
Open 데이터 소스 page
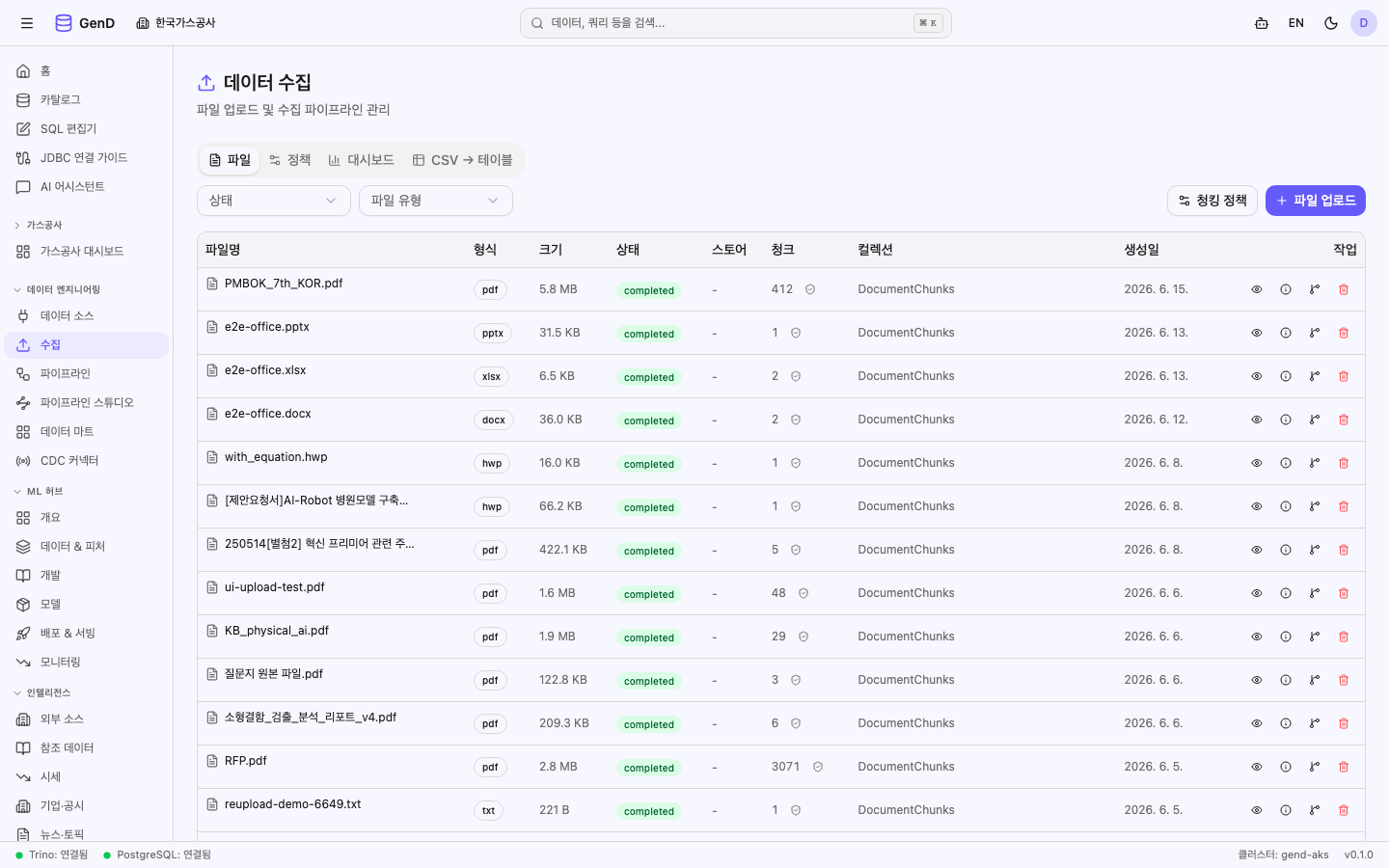click(87, 316)
